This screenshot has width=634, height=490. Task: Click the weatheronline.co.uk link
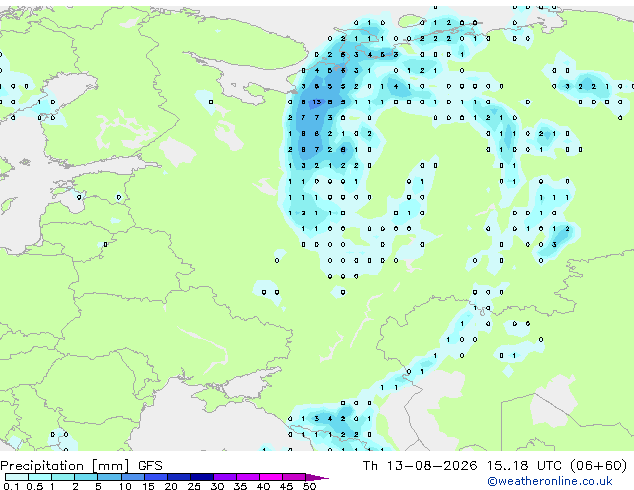[550, 482]
